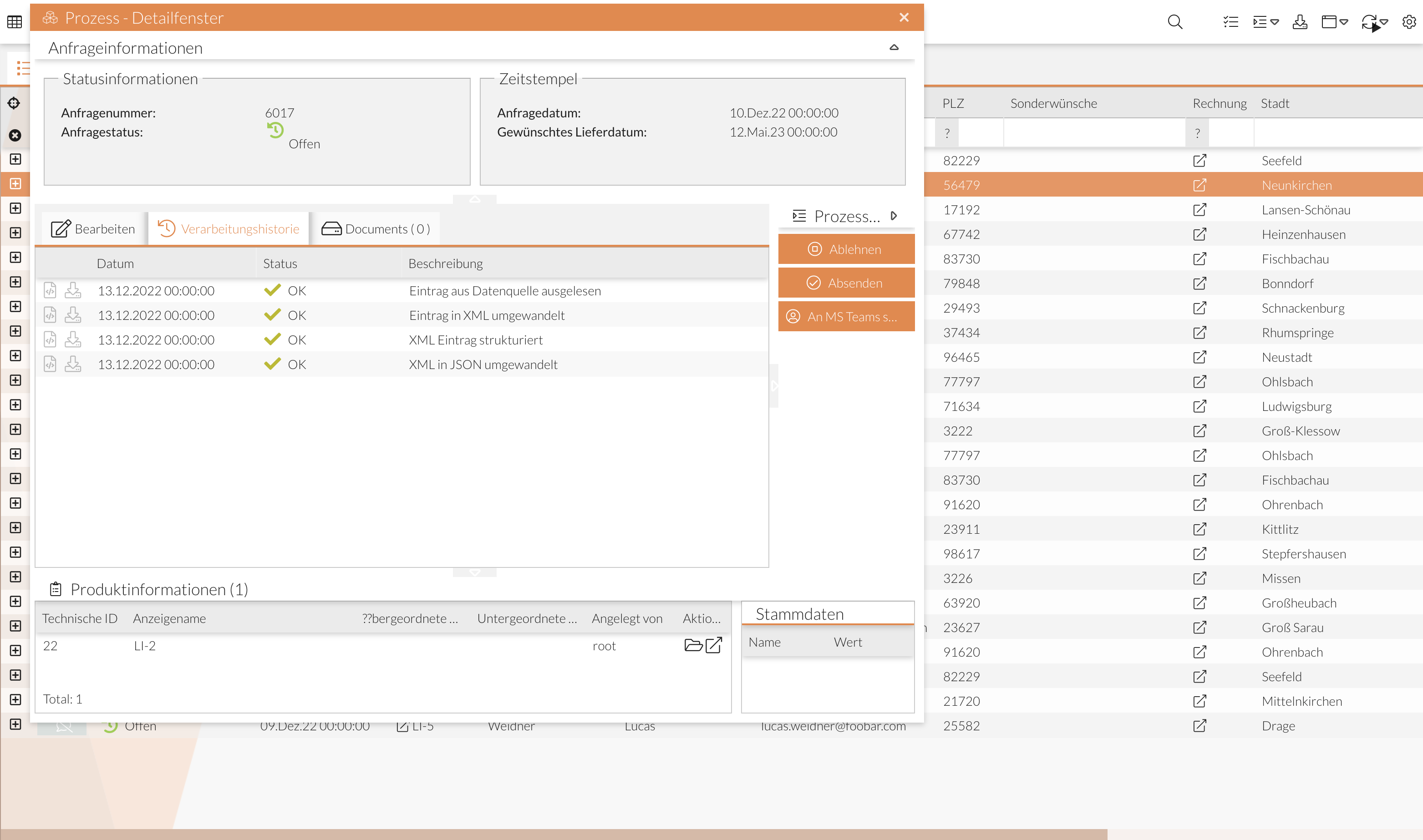
Task: Click the Absenden button
Action: point(846,283)
